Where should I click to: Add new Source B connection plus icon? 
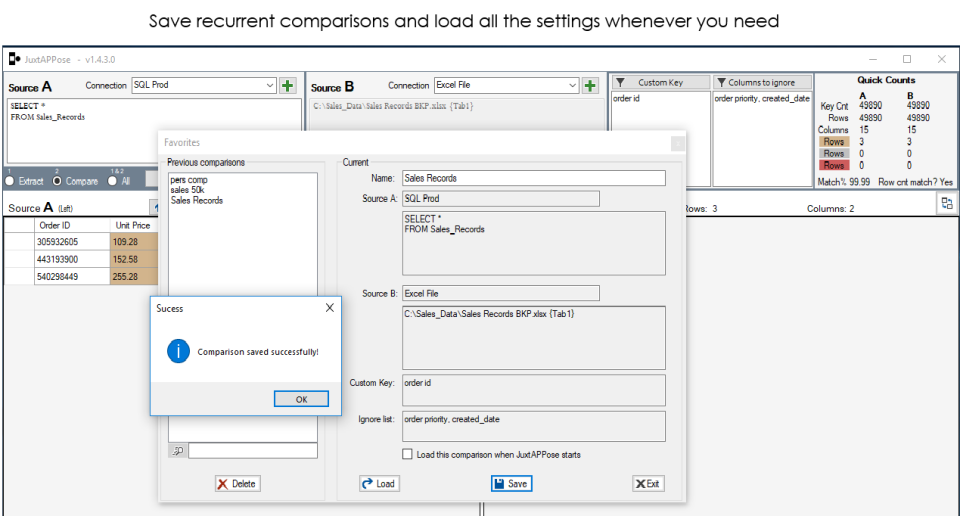coord(590,86)
